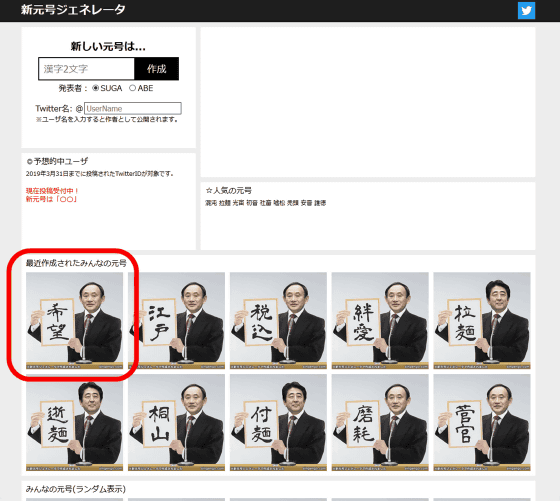
Task: Open the 江戸 era name thumbnail
Action: point(176,320)
